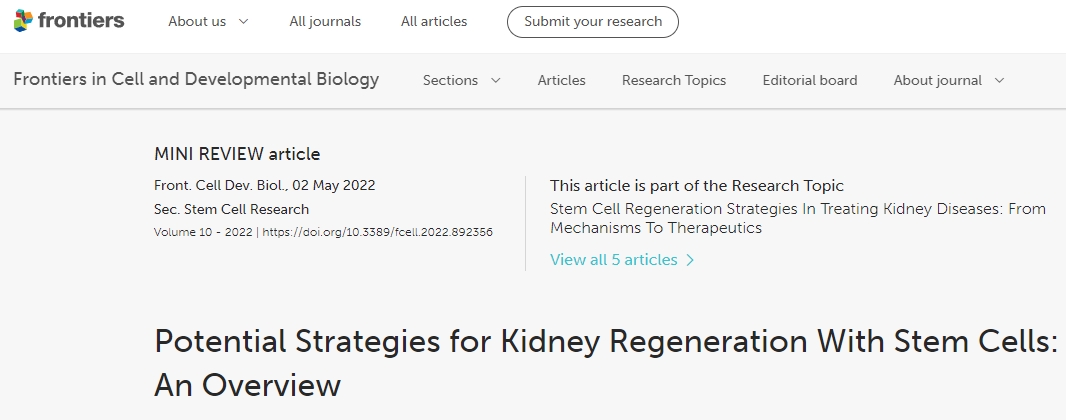This screenshot has height=420, width=1066.
Task: Click the View all 5 articles link
Action: click(x=613, y=260)
